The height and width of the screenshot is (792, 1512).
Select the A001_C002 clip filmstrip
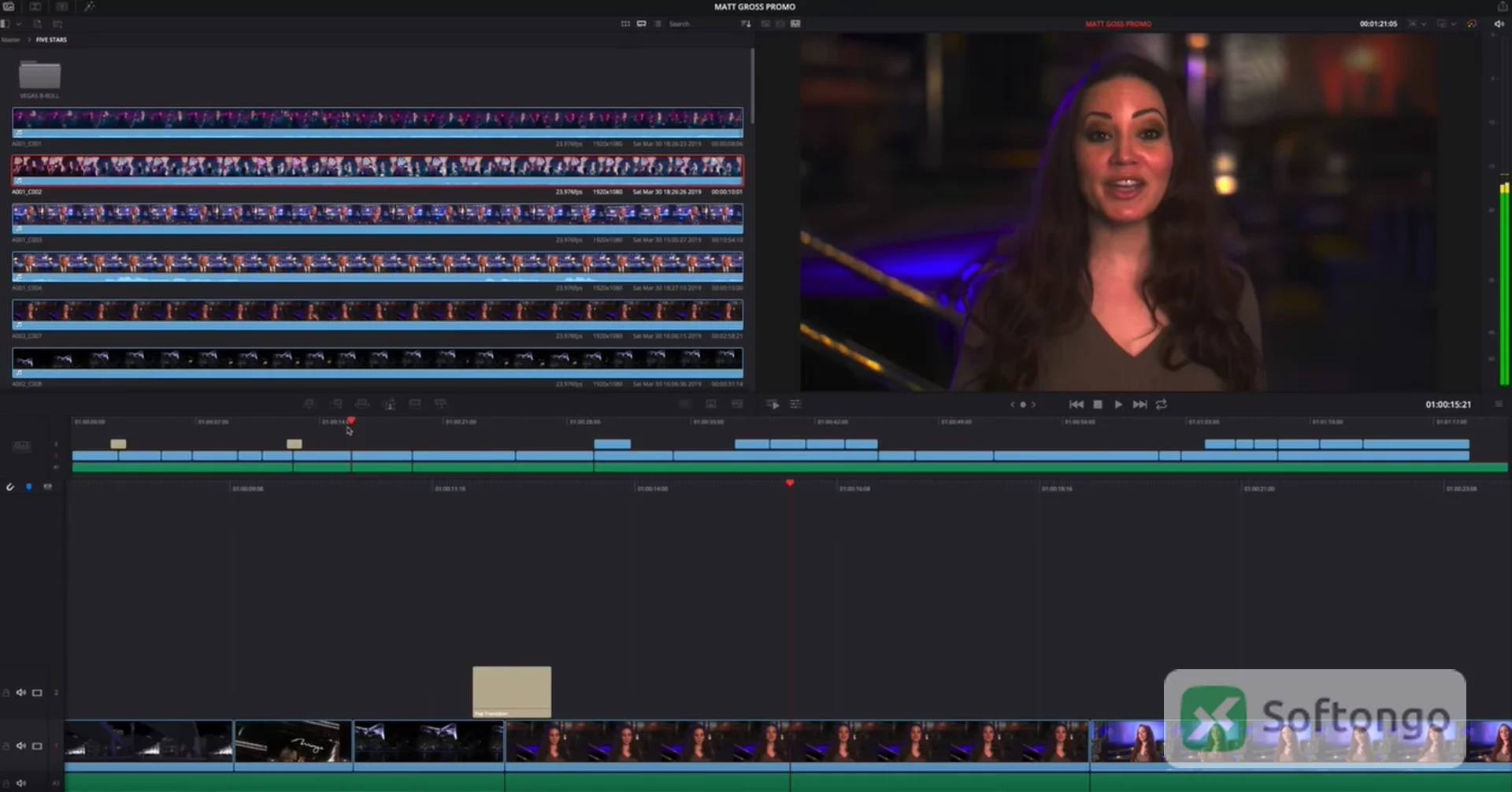(377, 170)
